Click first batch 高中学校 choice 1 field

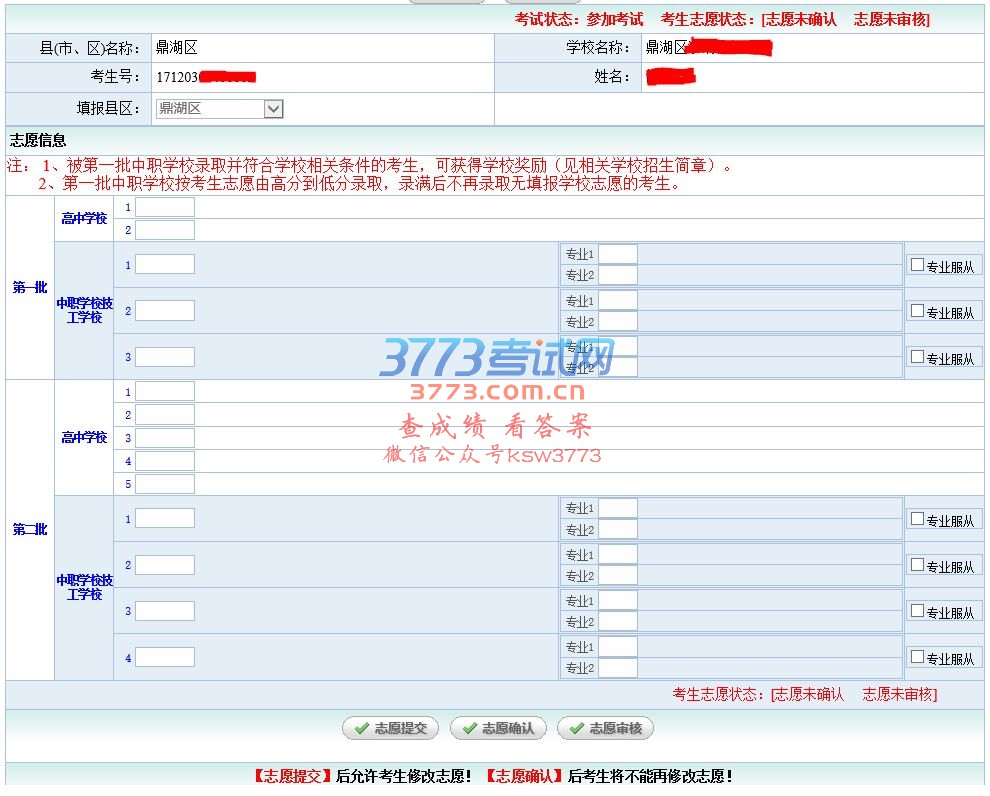click(165, 207)
